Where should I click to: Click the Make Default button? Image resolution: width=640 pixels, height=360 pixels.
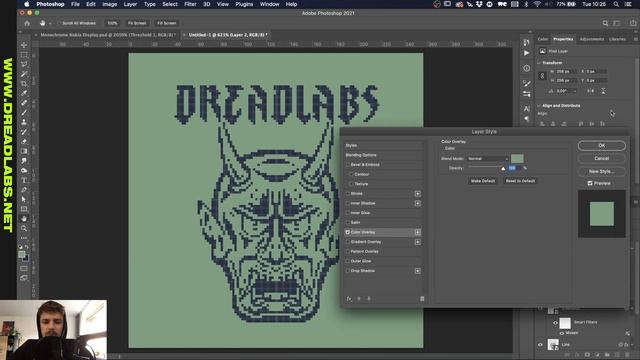tap(483, 181)
